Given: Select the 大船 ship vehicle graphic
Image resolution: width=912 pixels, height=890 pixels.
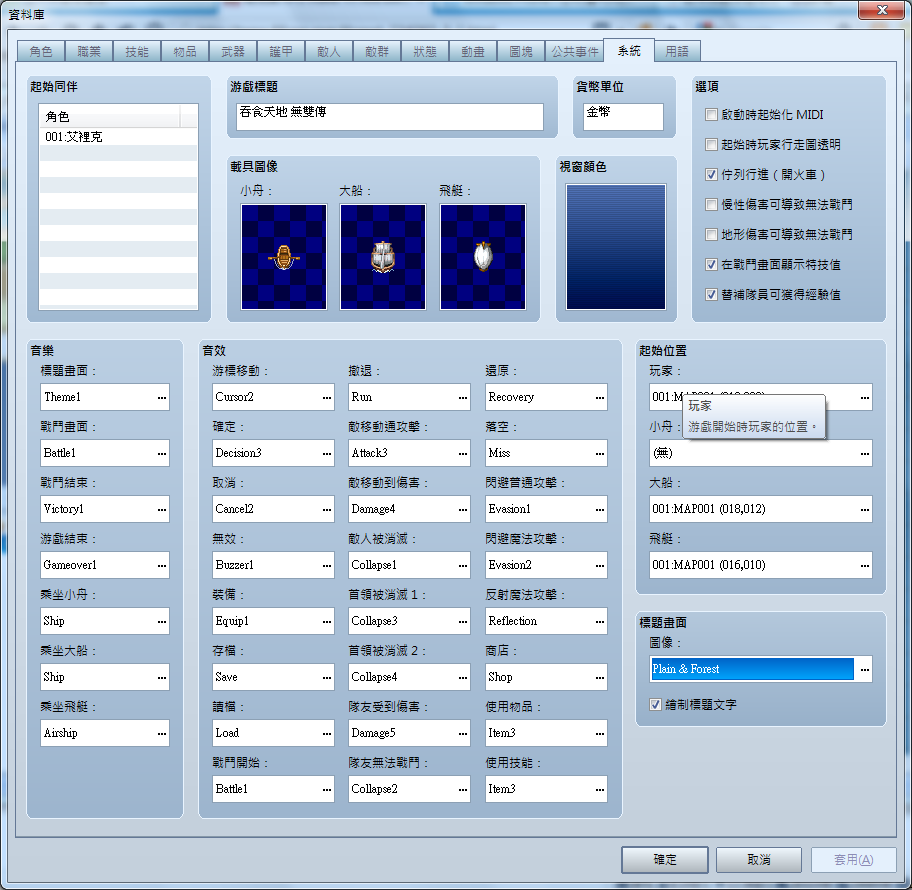Looking at the screenshot, I should click(383, 257).
